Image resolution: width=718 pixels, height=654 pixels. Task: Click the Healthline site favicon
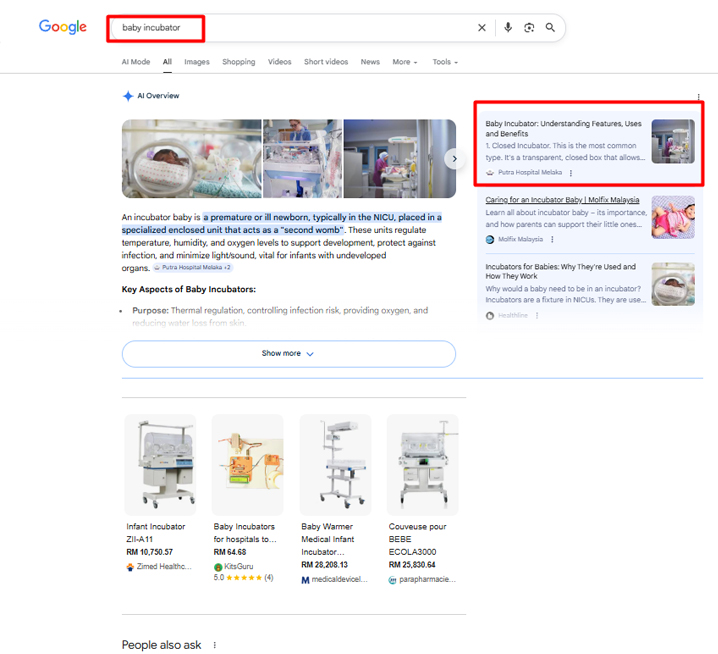[x=490, y=316]
